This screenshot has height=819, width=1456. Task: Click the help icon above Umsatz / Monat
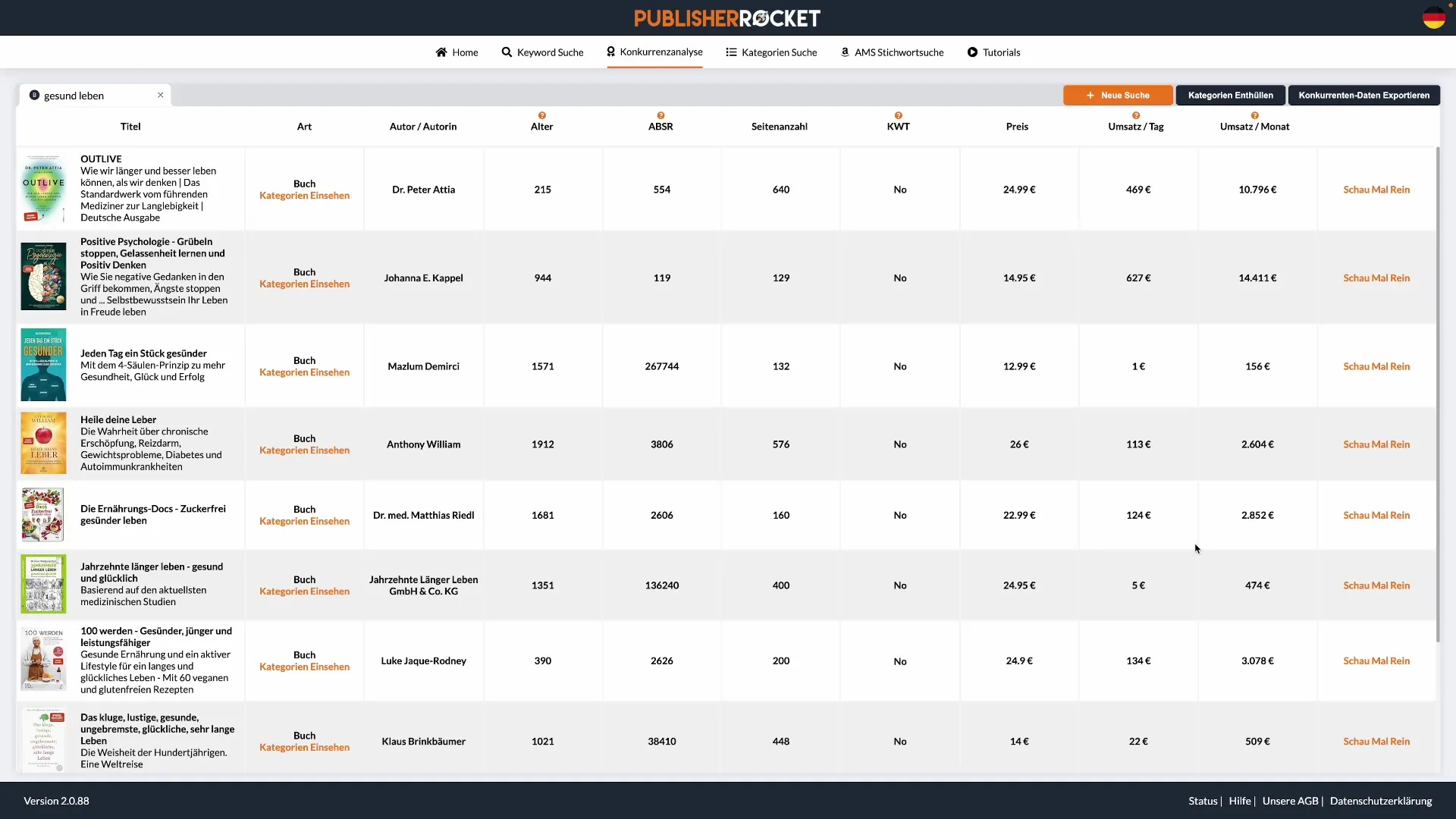[x=1255, y=116]
